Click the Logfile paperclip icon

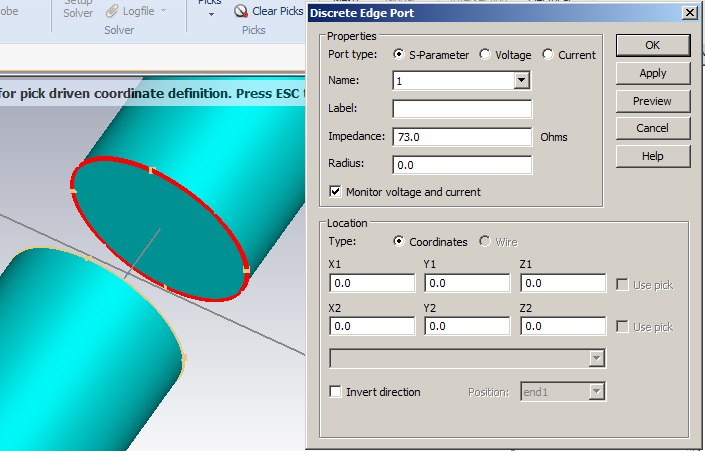pos(111,12)
